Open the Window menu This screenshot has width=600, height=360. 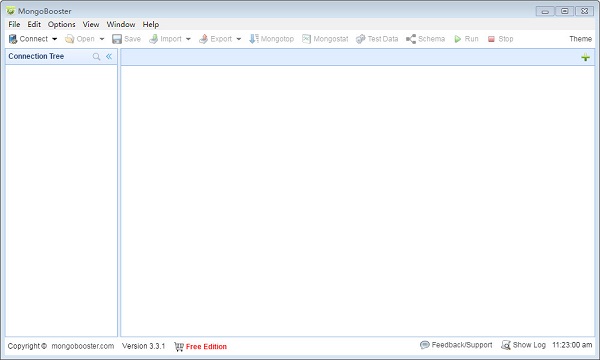click(x=121, y=24)
